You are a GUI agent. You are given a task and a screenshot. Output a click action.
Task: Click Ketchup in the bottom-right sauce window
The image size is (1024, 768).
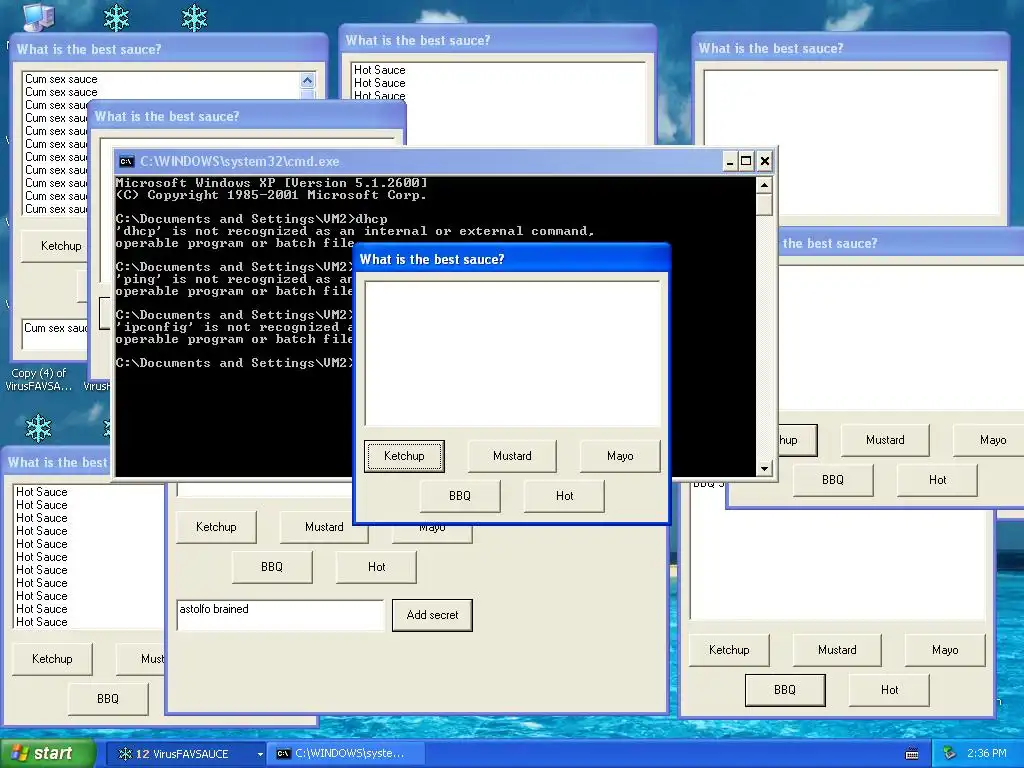point(729,650)
